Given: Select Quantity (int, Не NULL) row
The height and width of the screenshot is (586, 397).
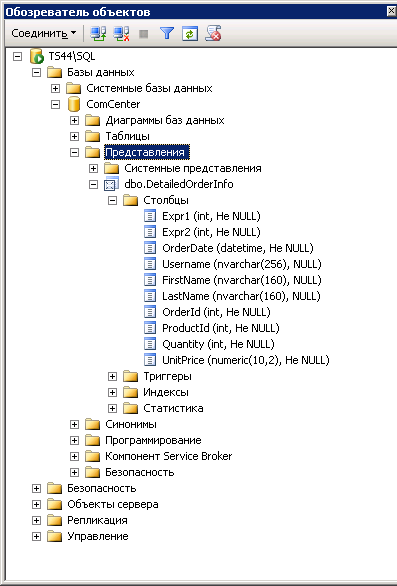Looking at the screenshot, I should 218,344.
